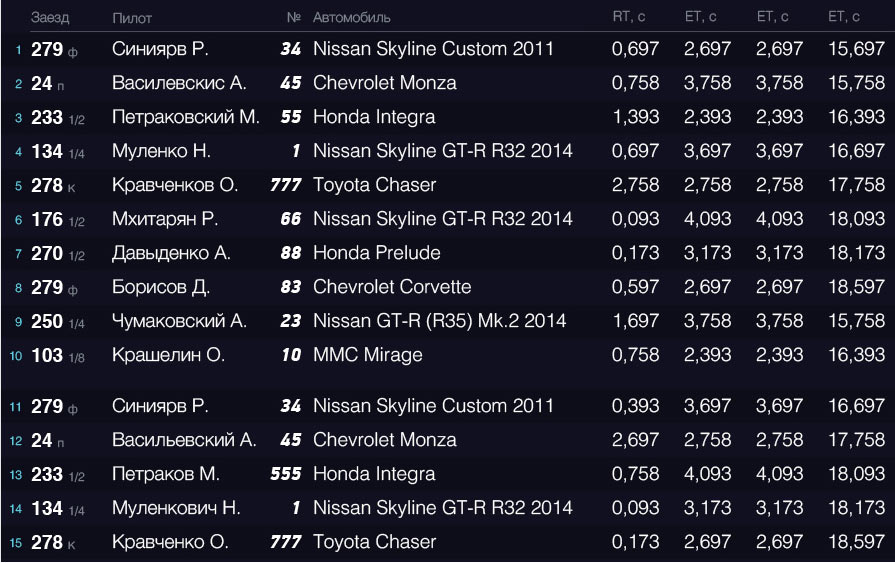
Task: Open pilot Давыденко А. entry
Action: tap(171, 253)
